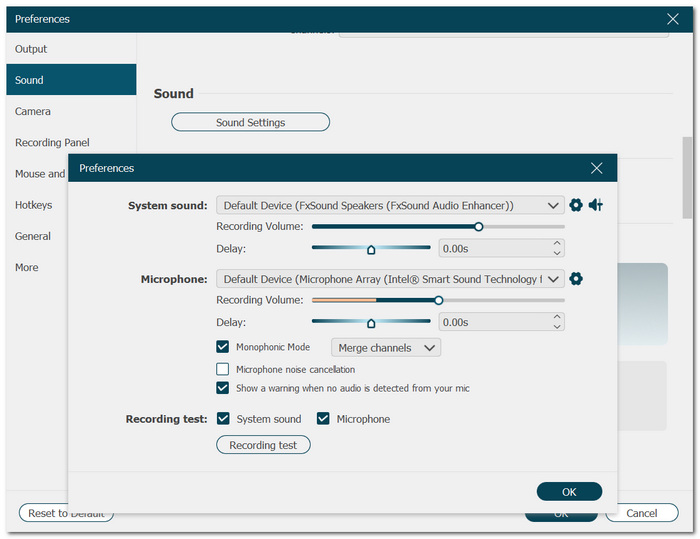Open microphone device settings gear
Screen dimensions: 700x539
click(x=576, y=279)
